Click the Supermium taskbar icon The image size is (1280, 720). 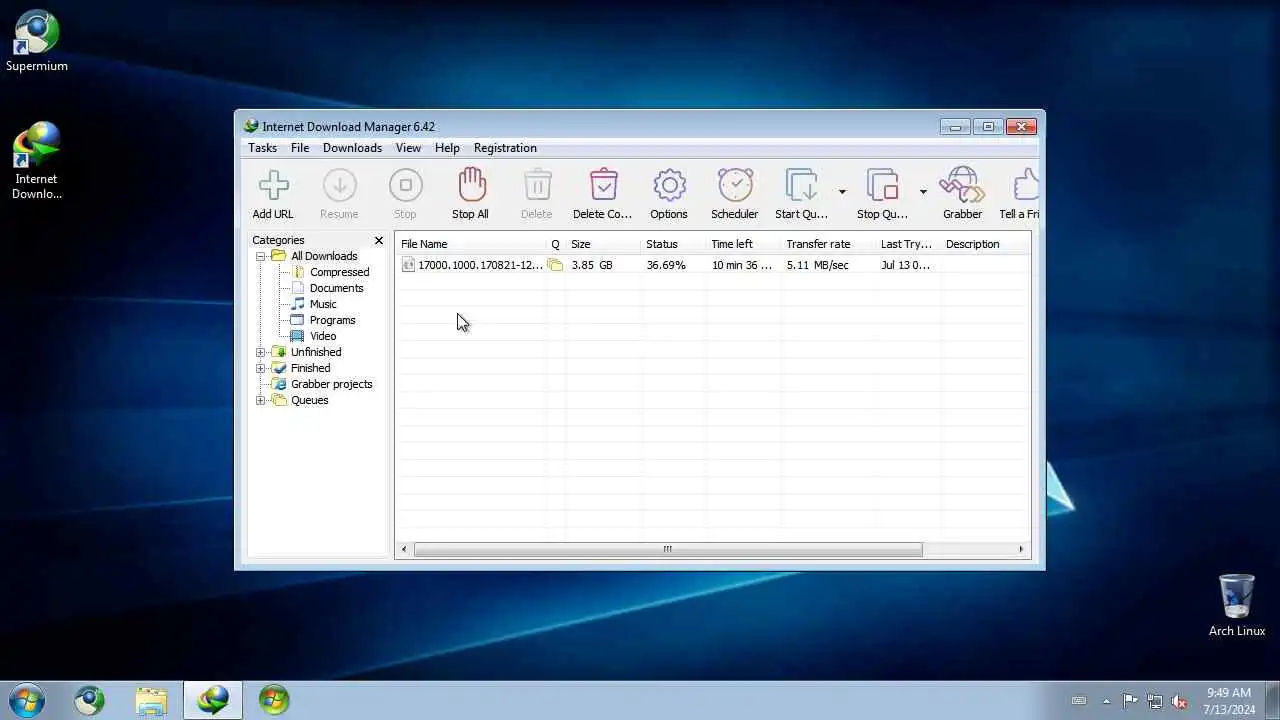89,700
